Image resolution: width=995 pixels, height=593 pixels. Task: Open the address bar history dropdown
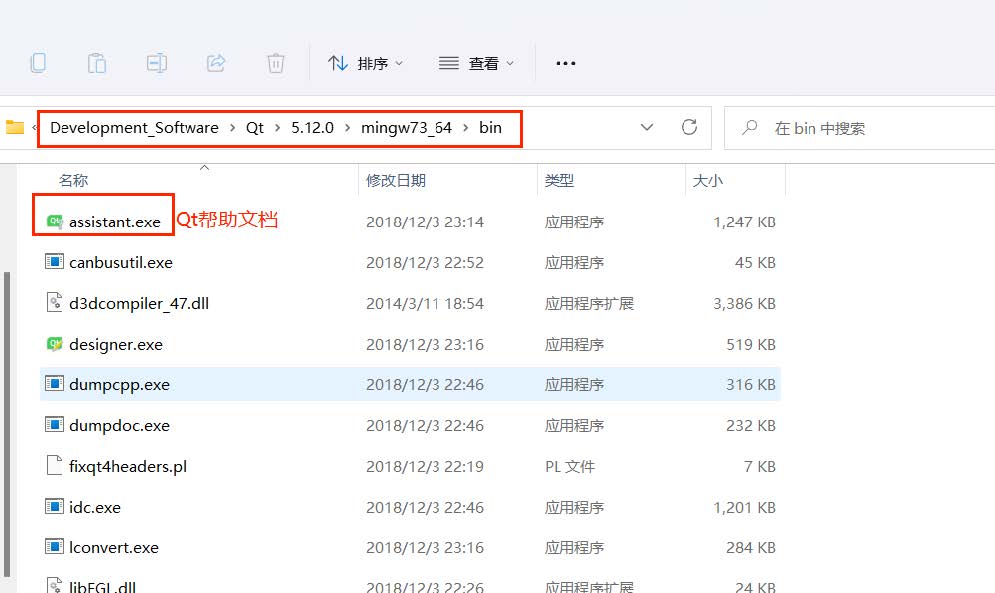[647, 128]
